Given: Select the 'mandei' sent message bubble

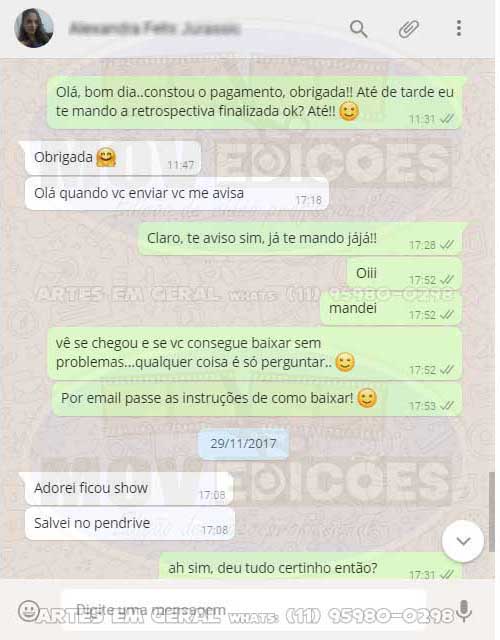Looking at the screenshot, I should (391, 309).
